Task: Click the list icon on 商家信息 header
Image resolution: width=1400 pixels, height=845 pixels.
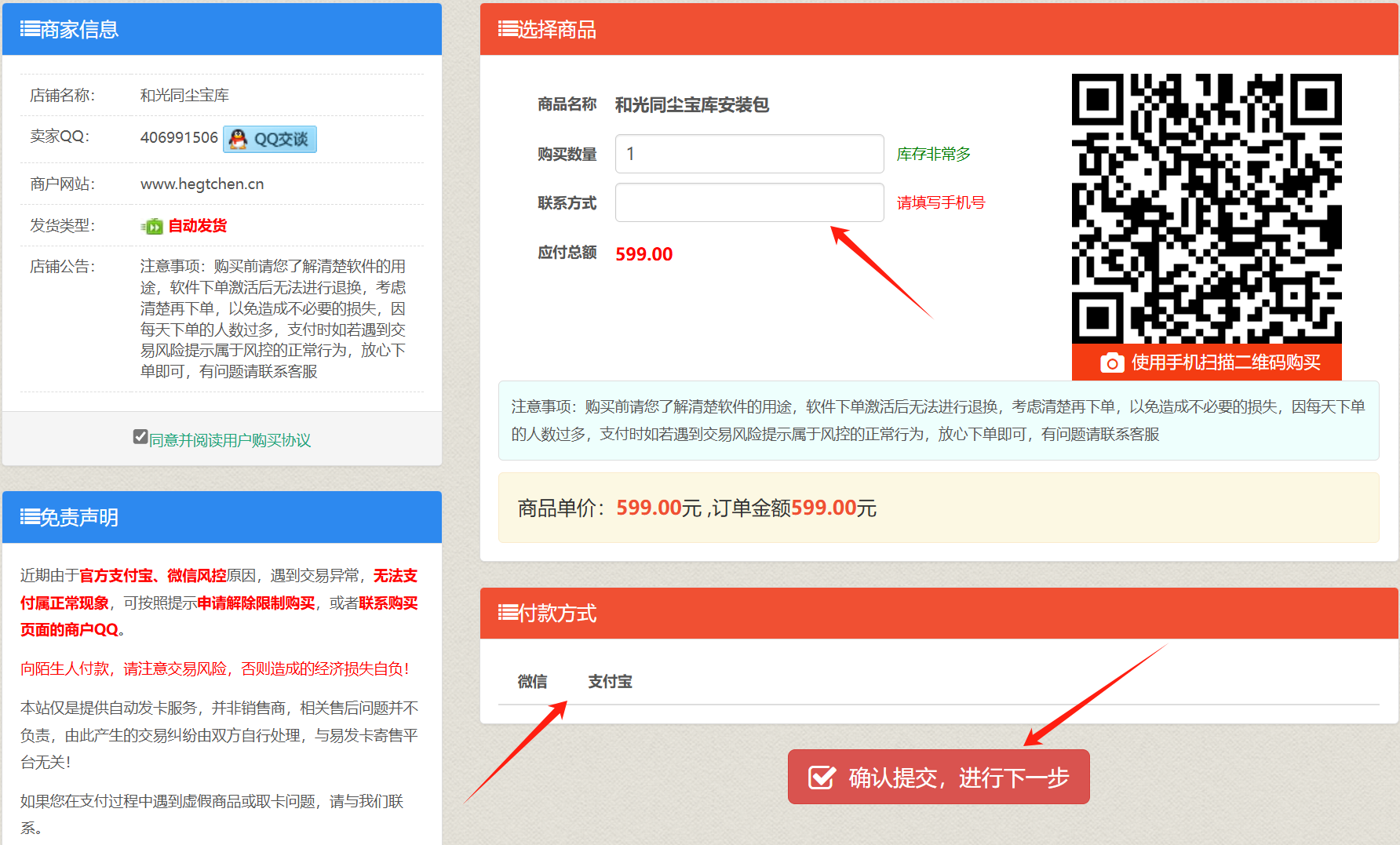Action: click(29, 28)
